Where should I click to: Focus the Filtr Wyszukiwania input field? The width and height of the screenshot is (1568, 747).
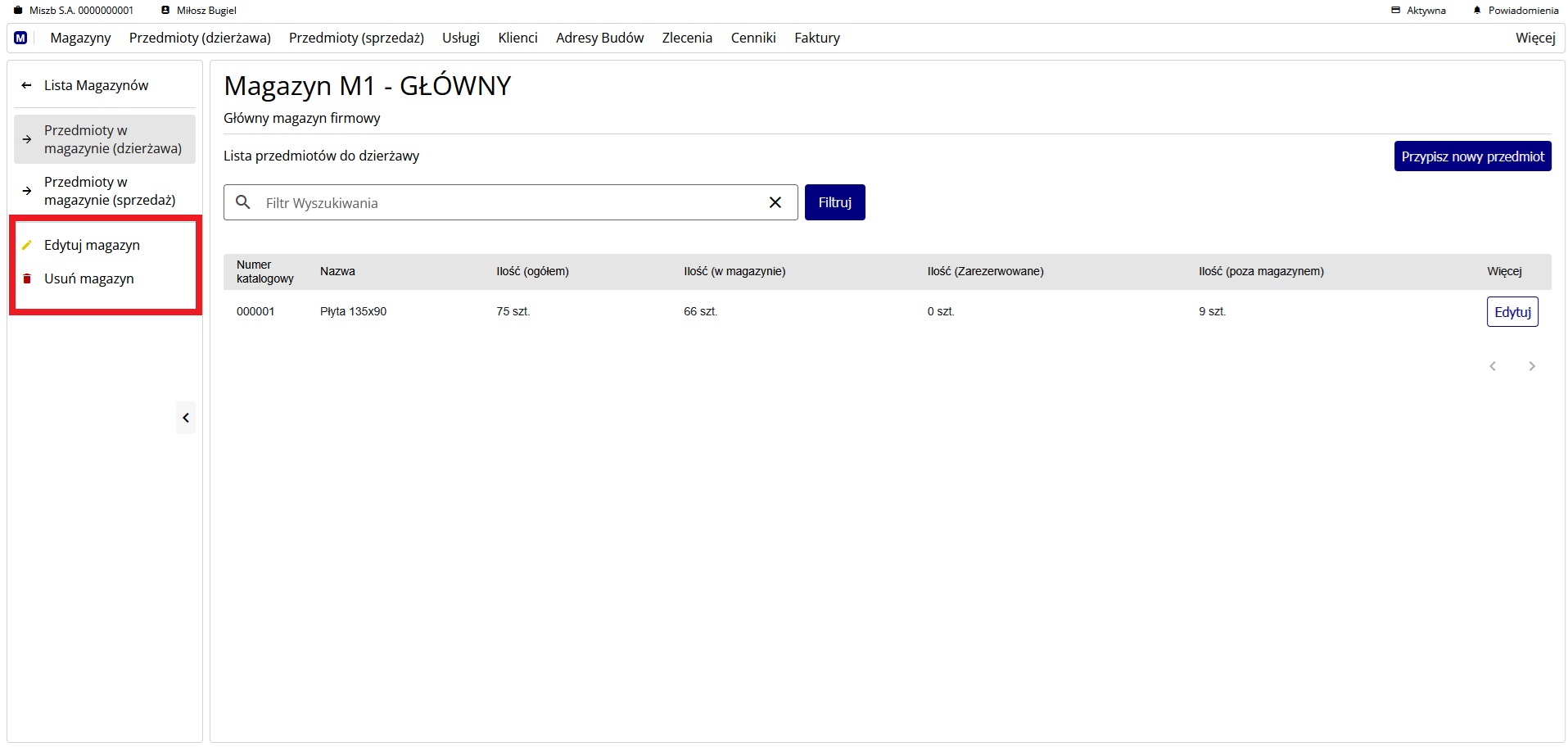pyautogui.click(x=508, y=202)
